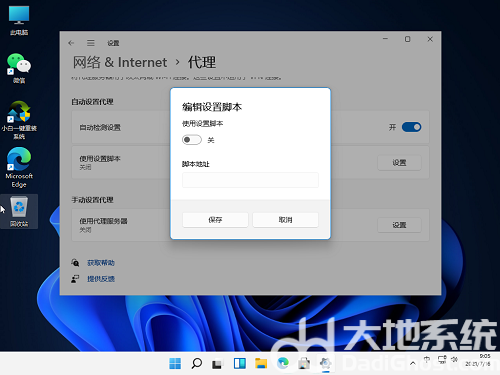This screenshot has width=500, height=375.
Task: Click the input method indicator in tray
Action: click(427, 360)
